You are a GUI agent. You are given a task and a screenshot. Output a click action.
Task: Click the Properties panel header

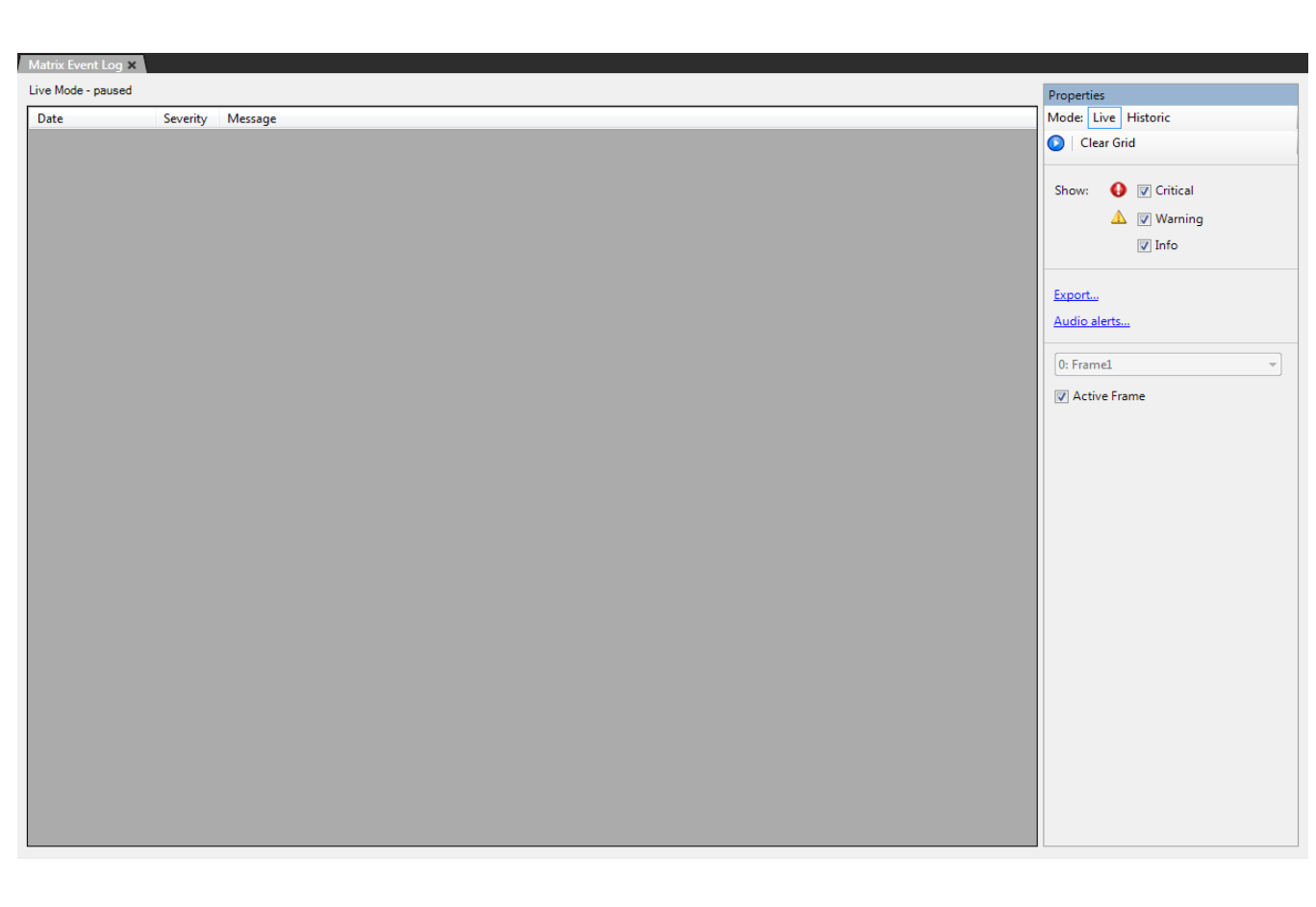coord(1170,94)
